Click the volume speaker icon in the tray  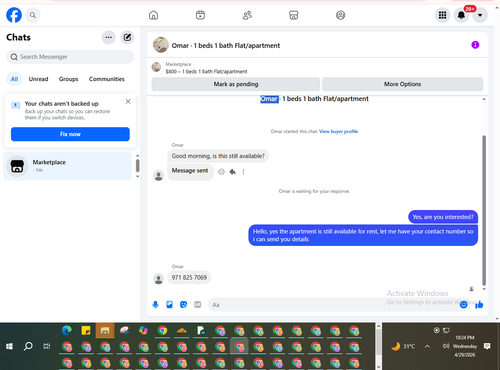point(446,346)
